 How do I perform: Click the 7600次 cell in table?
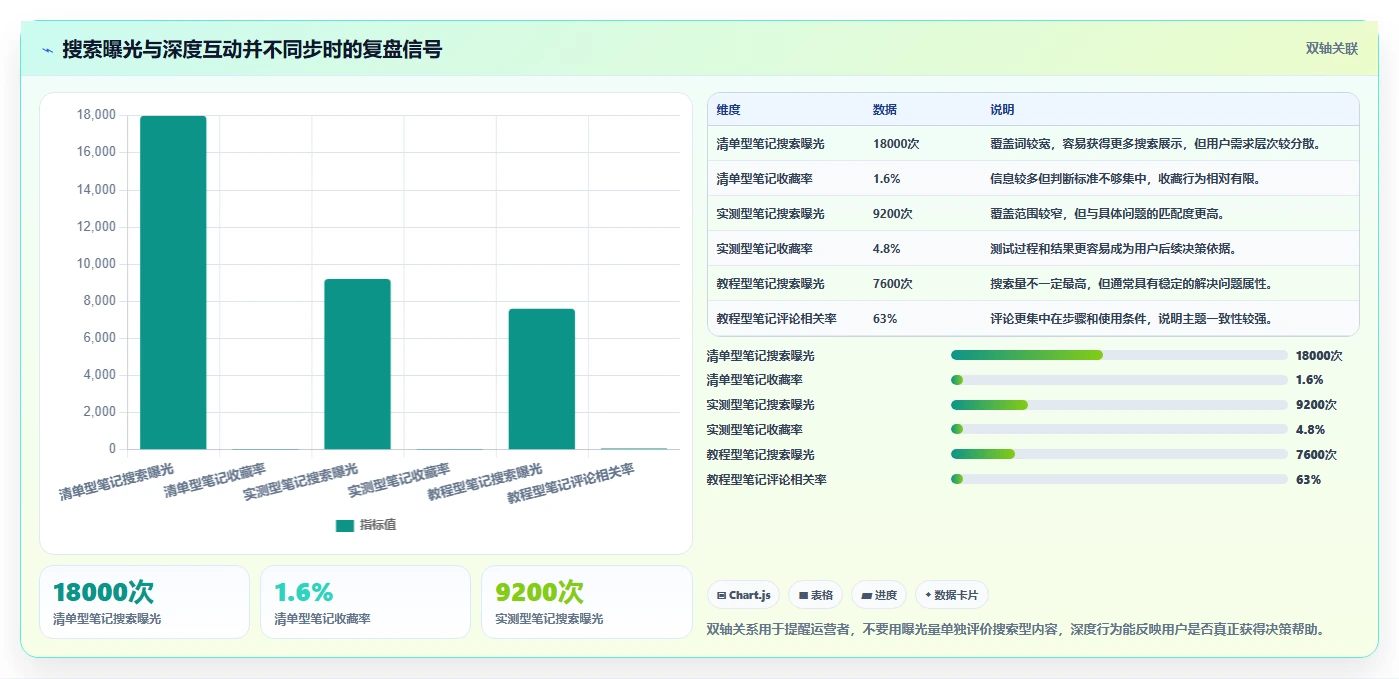click(x=892, y=284)
